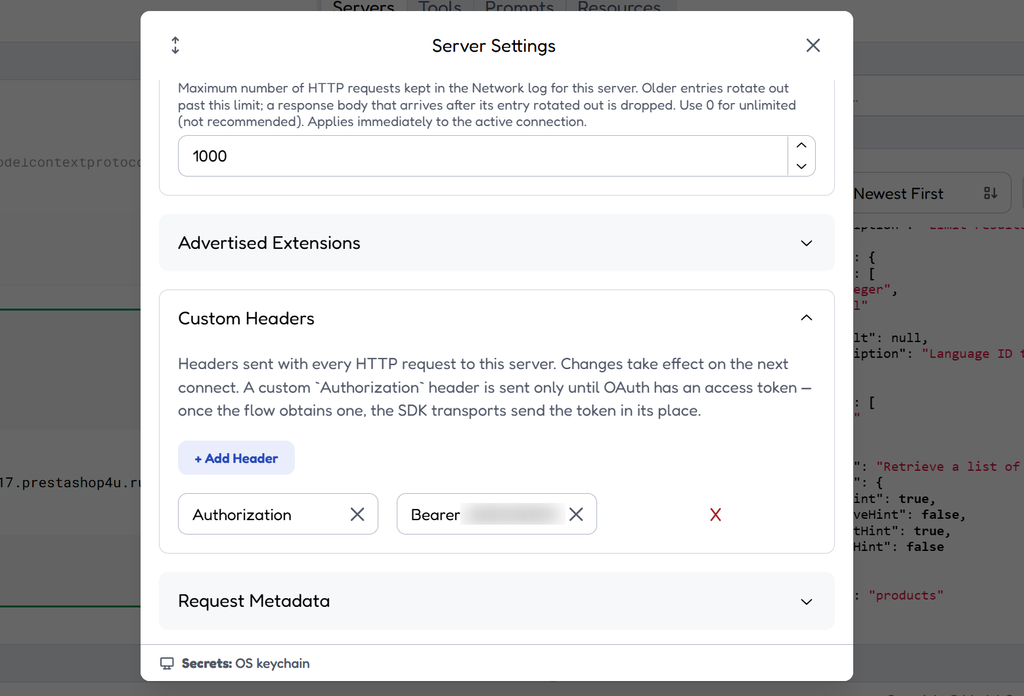The width and height of the screenshot is (1024, 696).
Task: Collapse the Custom Headers section
Action: coord(497,318)
